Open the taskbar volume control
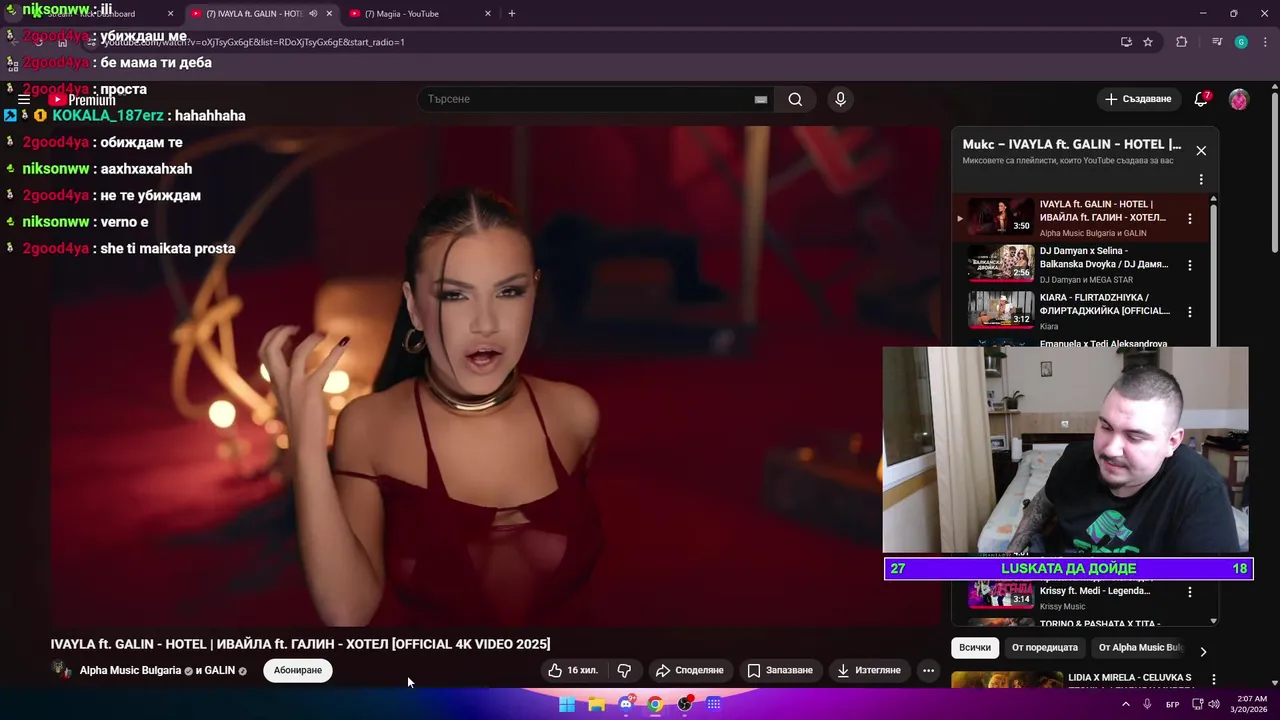This screenshot has height=720, width=1280. click(1214, 704)
